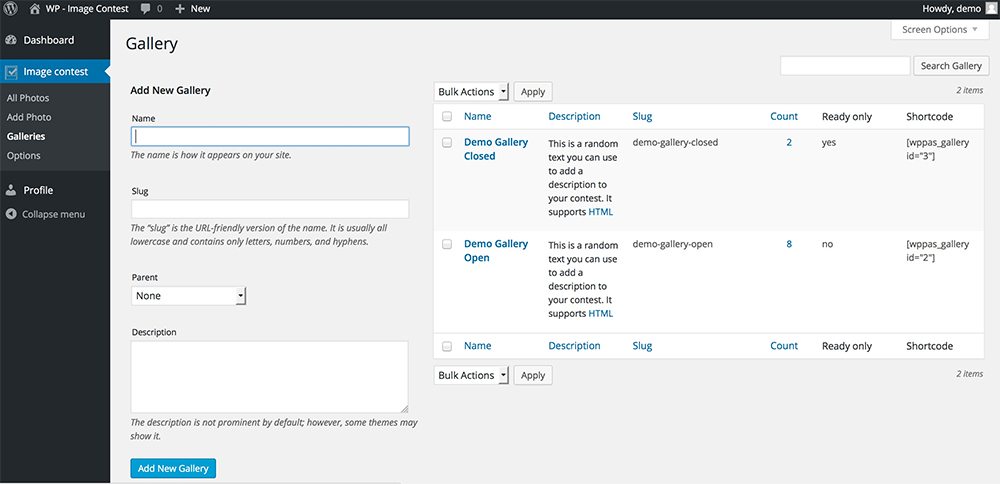Click inside the Description textarea
Image resolution: width=1000 pixels, height=484 pixels.
pyautogui.click(x=270, y=377)
